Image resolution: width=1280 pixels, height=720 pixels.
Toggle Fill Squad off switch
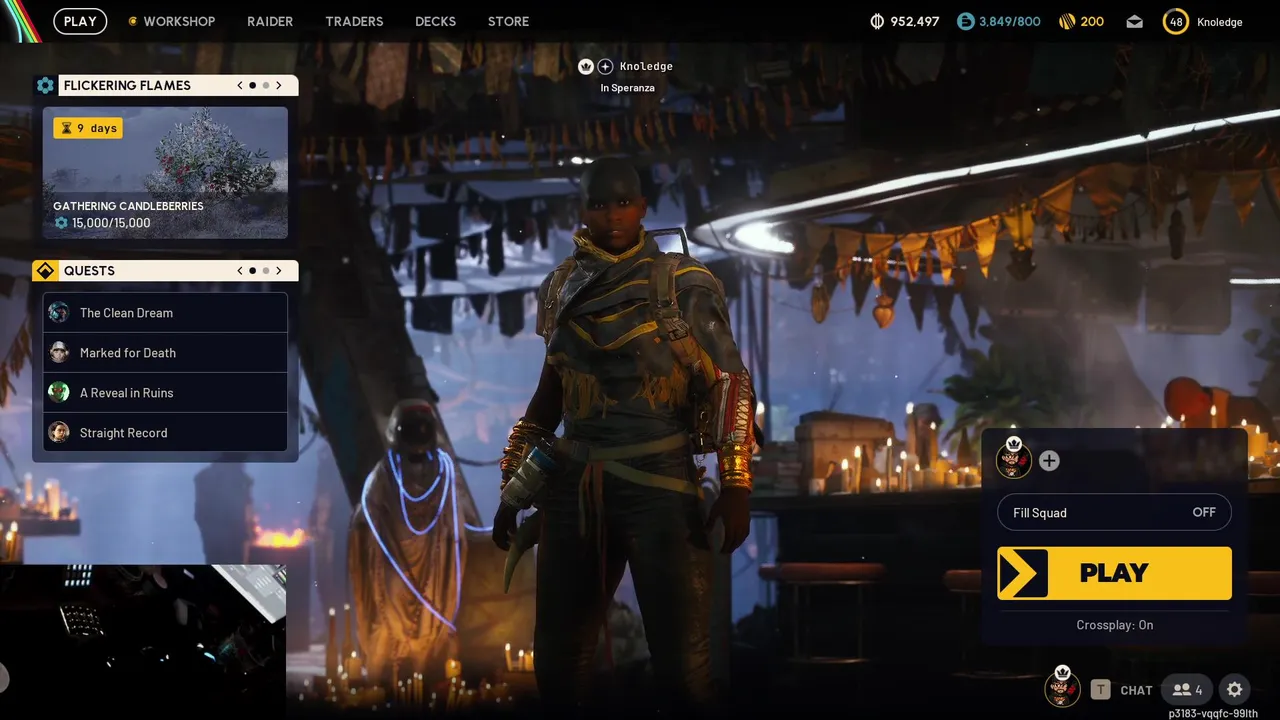click(1114, 512)
